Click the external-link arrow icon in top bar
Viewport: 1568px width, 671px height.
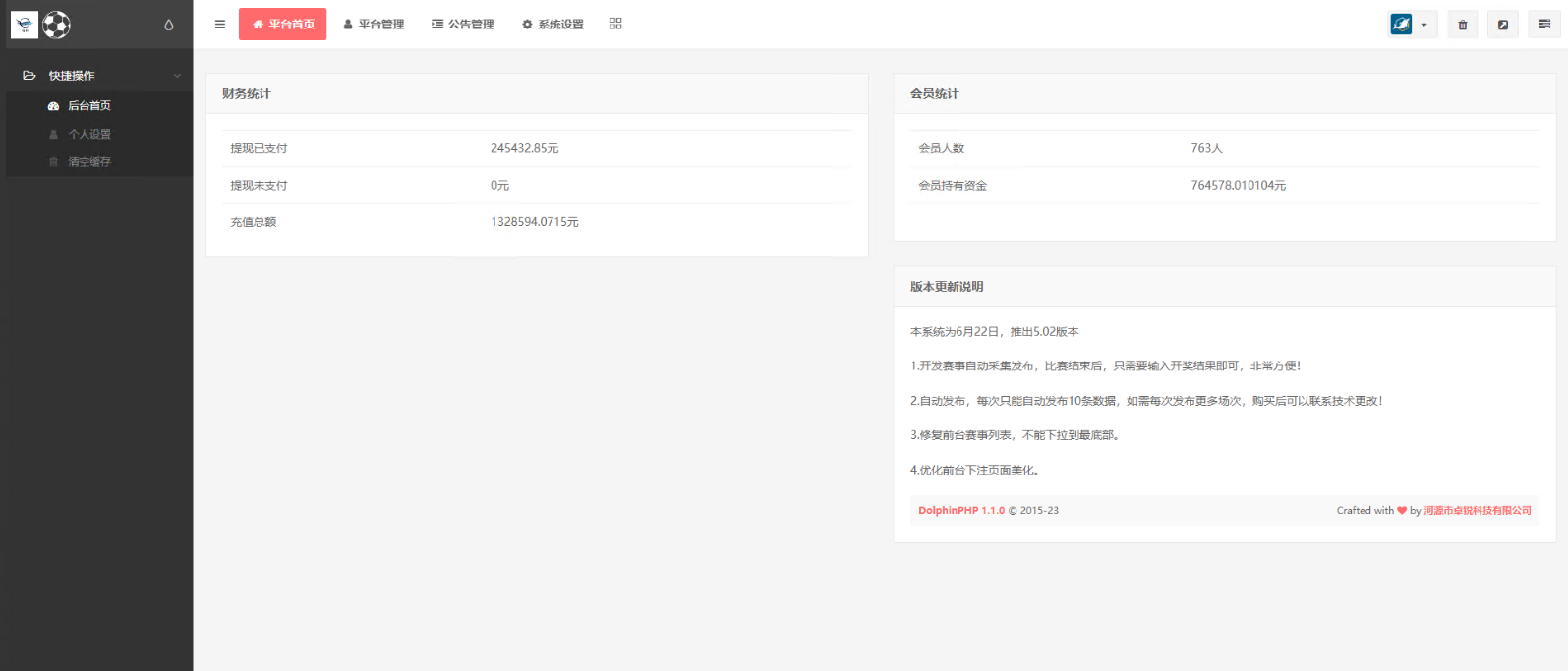click(x=1503, y=25)
